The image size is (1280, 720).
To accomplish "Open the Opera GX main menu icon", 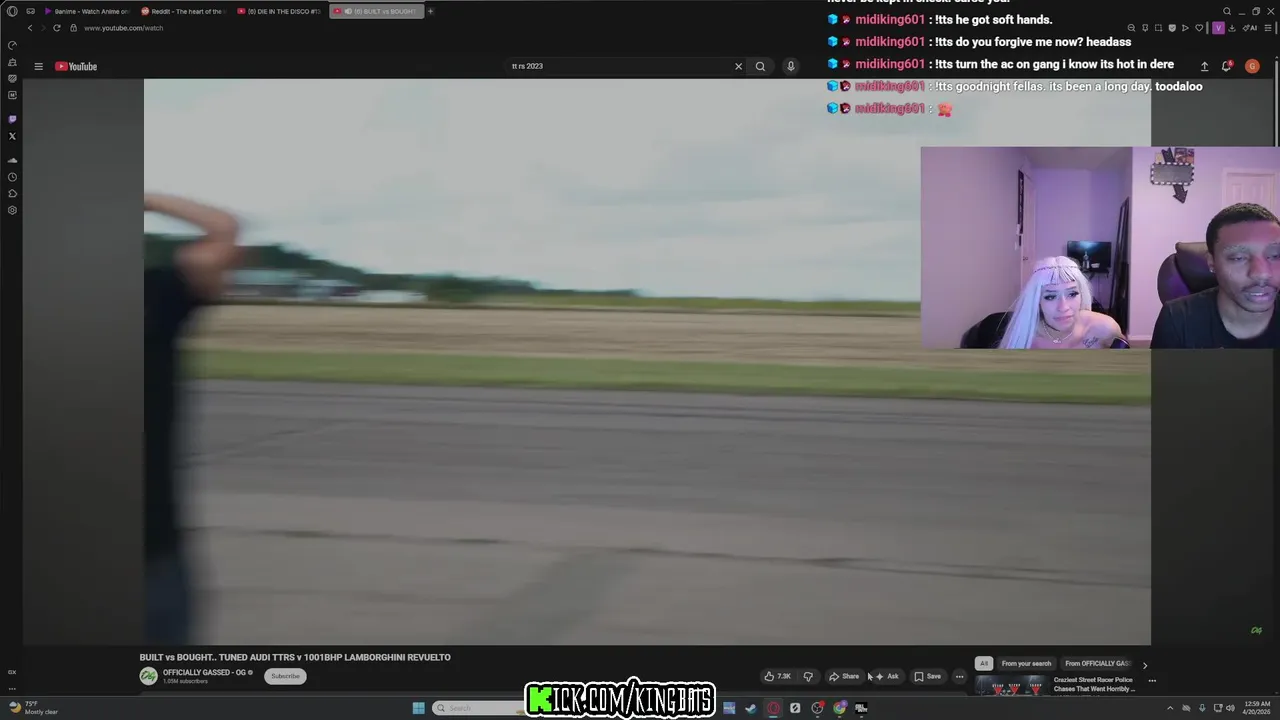I will click(x=12, y=11).
